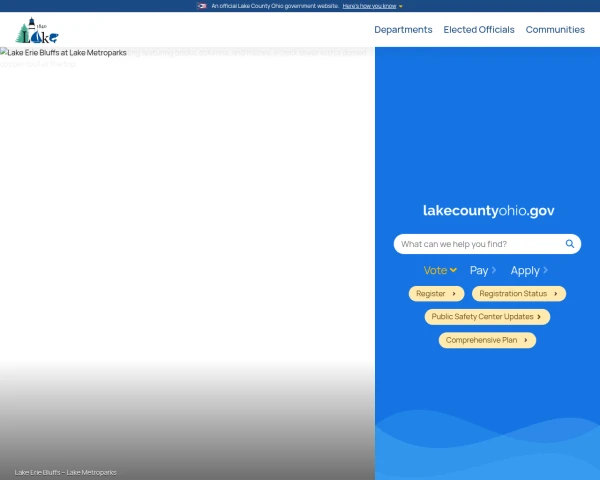Open Public Safety Center Updates
The image size is (600, 480).
[487, 317]
